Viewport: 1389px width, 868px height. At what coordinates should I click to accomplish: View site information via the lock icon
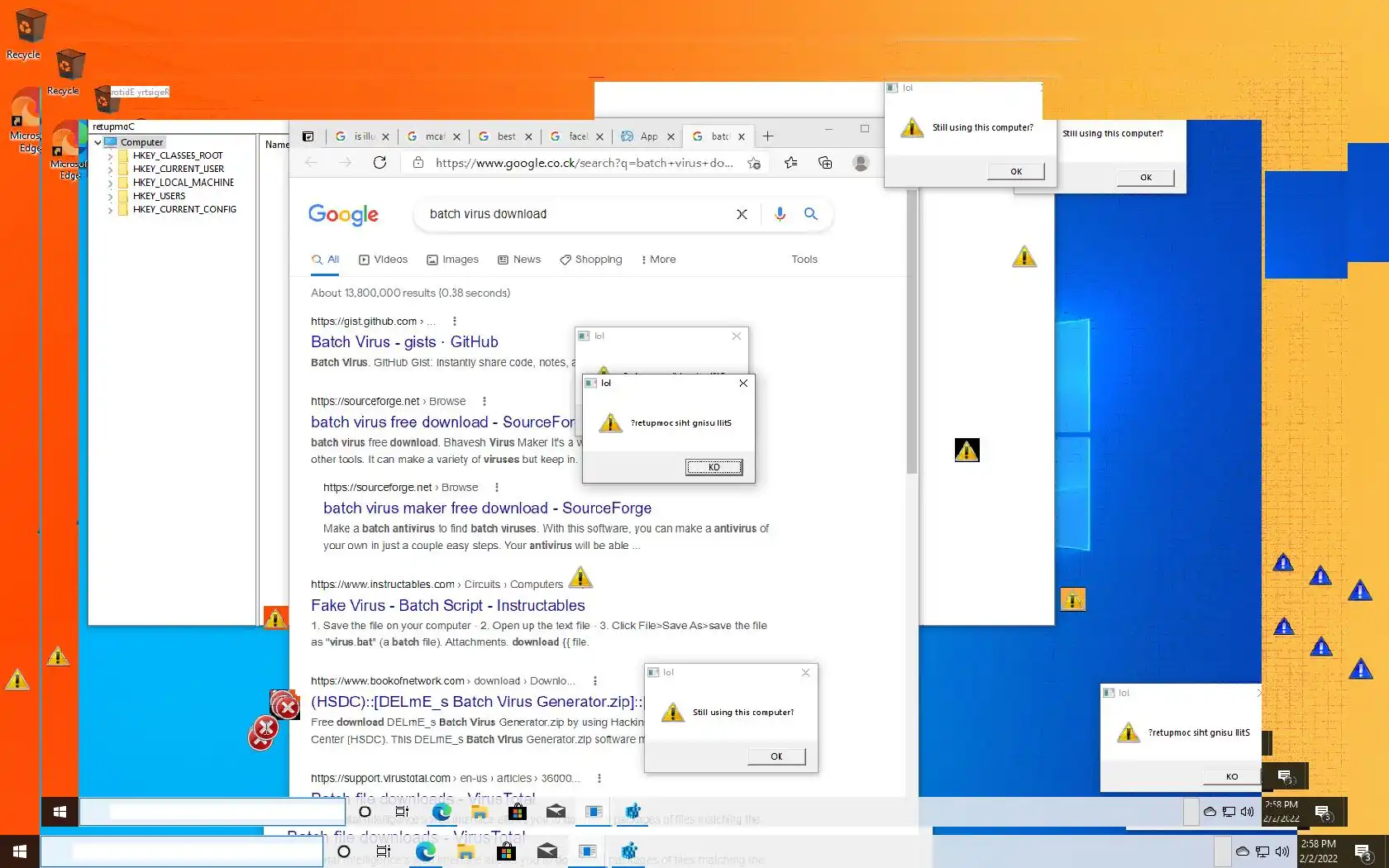(418, 163)
